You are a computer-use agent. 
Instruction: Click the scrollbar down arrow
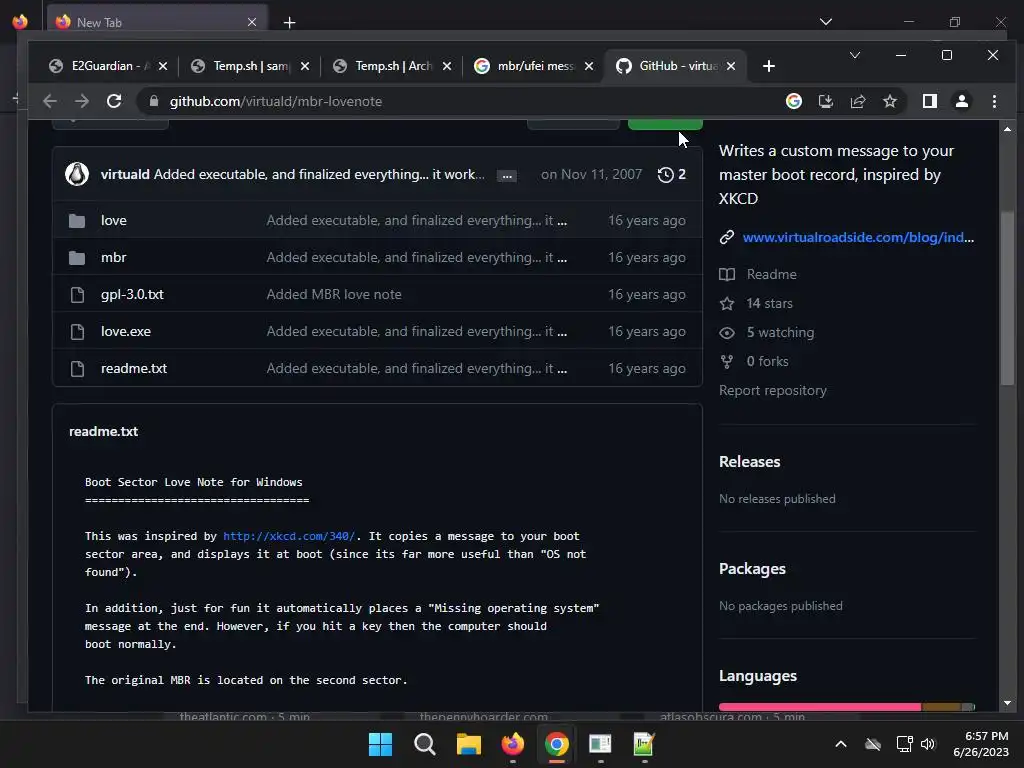(x=1007, y=703)
